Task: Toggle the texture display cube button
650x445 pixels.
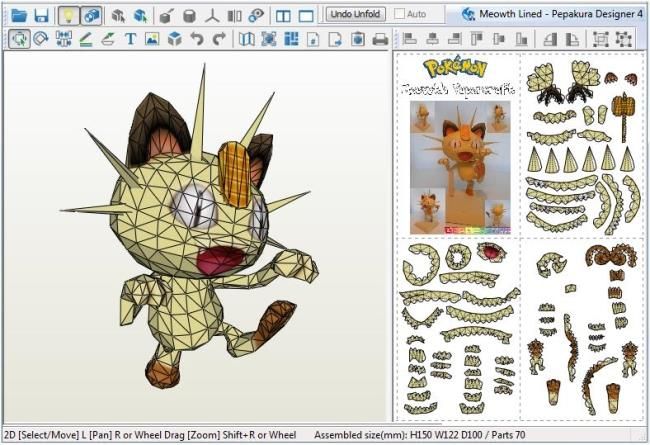Action: 91,16
